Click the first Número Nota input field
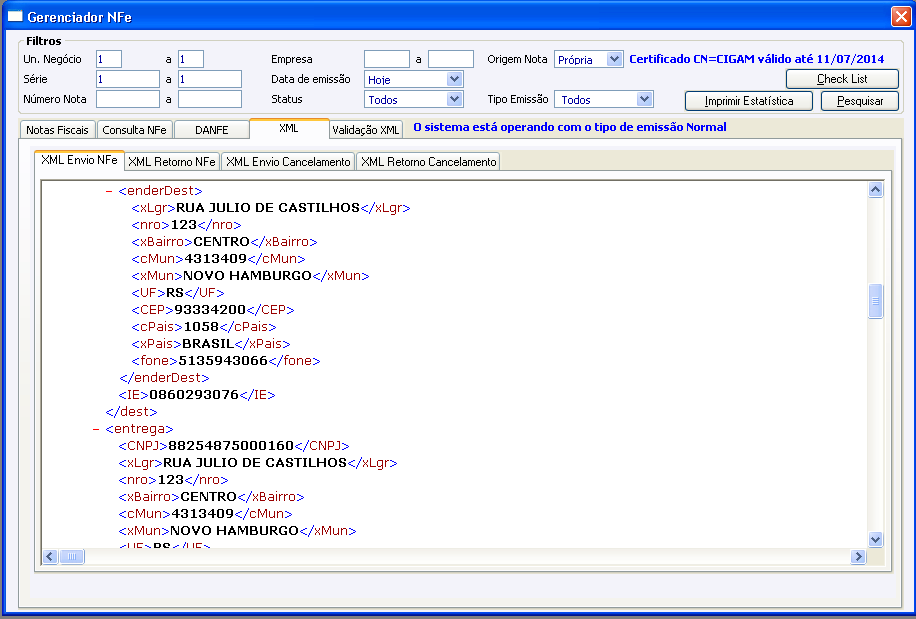Viewport: 916px width, 619px height. pos(128,99)
